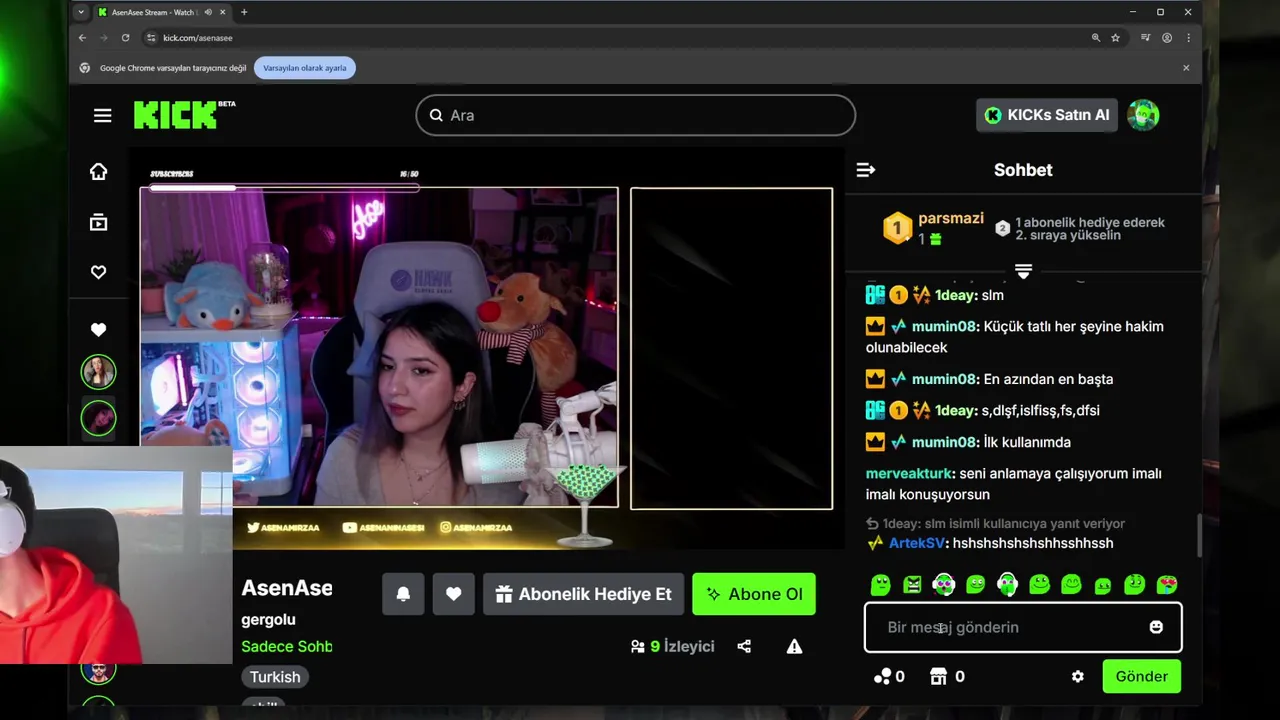
Task: Report the stream with warning icon
Action: [794, 646]
